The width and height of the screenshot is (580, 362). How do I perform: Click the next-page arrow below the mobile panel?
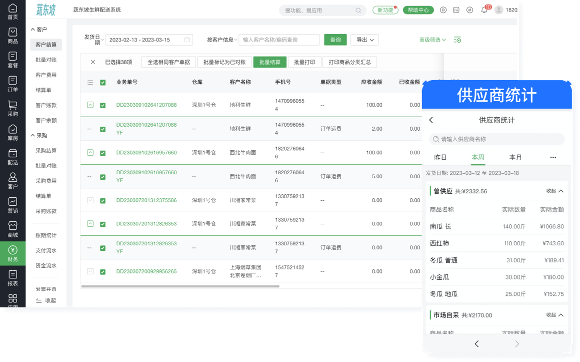click(x=517, y=344)
